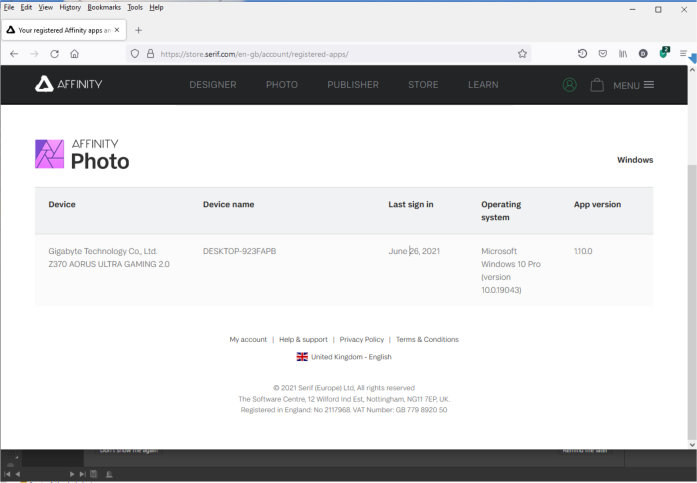Click the Affinity logo in the header
This screenshot has width=697, height=483.
coord(66,85)
